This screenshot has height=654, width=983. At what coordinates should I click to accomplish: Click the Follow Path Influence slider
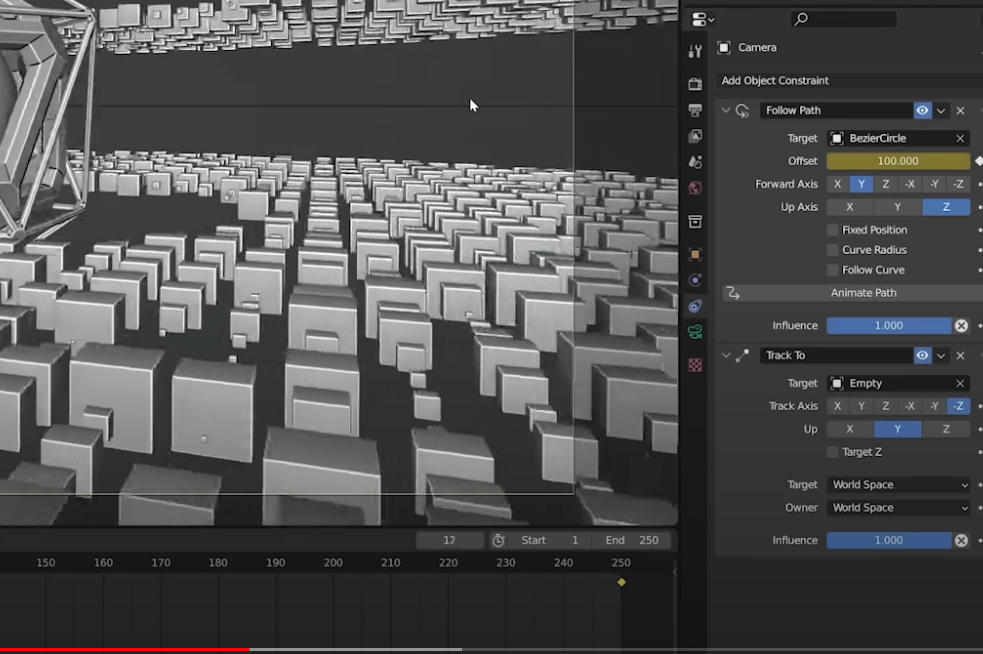[x=888, y=326]
